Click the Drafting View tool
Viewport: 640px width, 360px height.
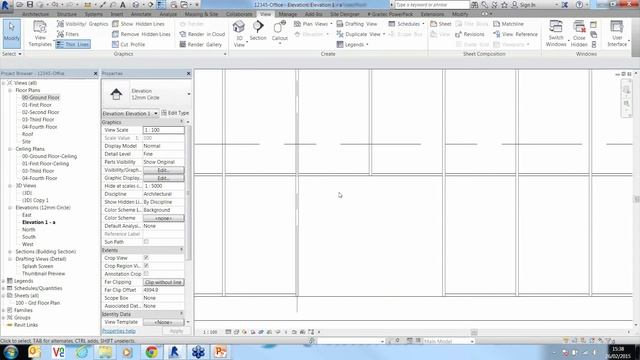tap(357, 24)
